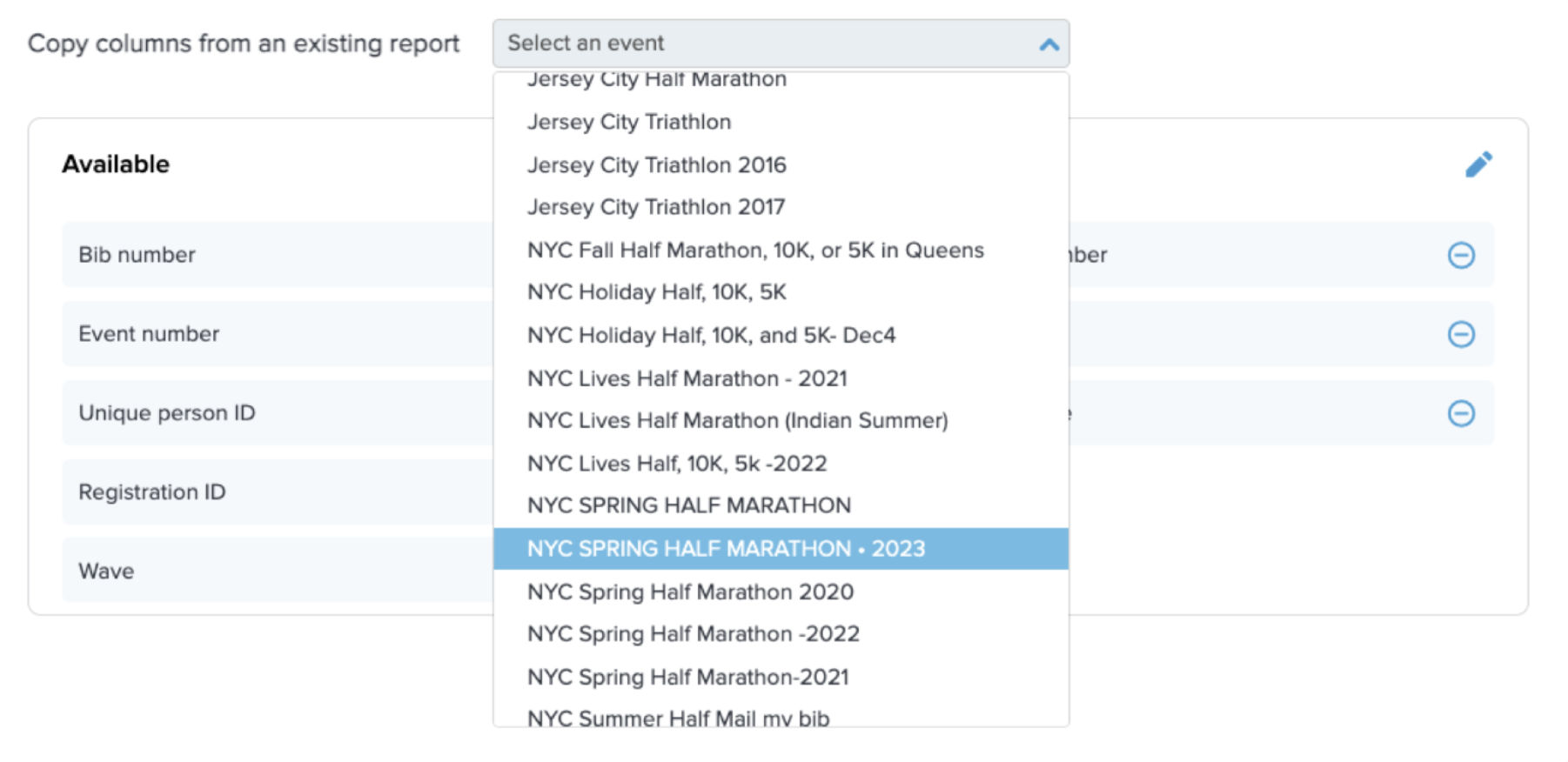1568x762 pixels.
Task: Click Unique person ID column item
Action: [167, 413]
